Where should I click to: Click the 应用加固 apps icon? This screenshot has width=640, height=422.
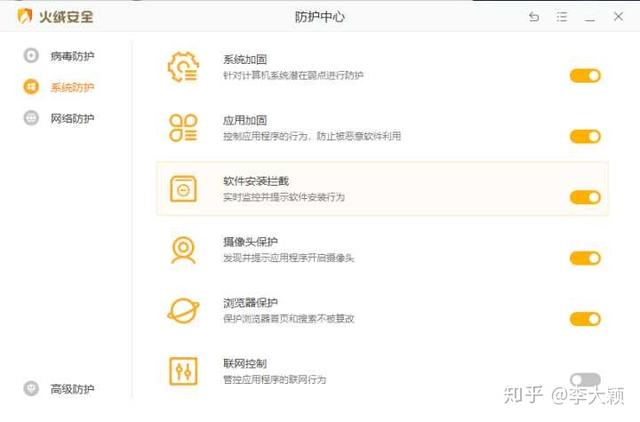pyautogui.click(x=183, y=128)
